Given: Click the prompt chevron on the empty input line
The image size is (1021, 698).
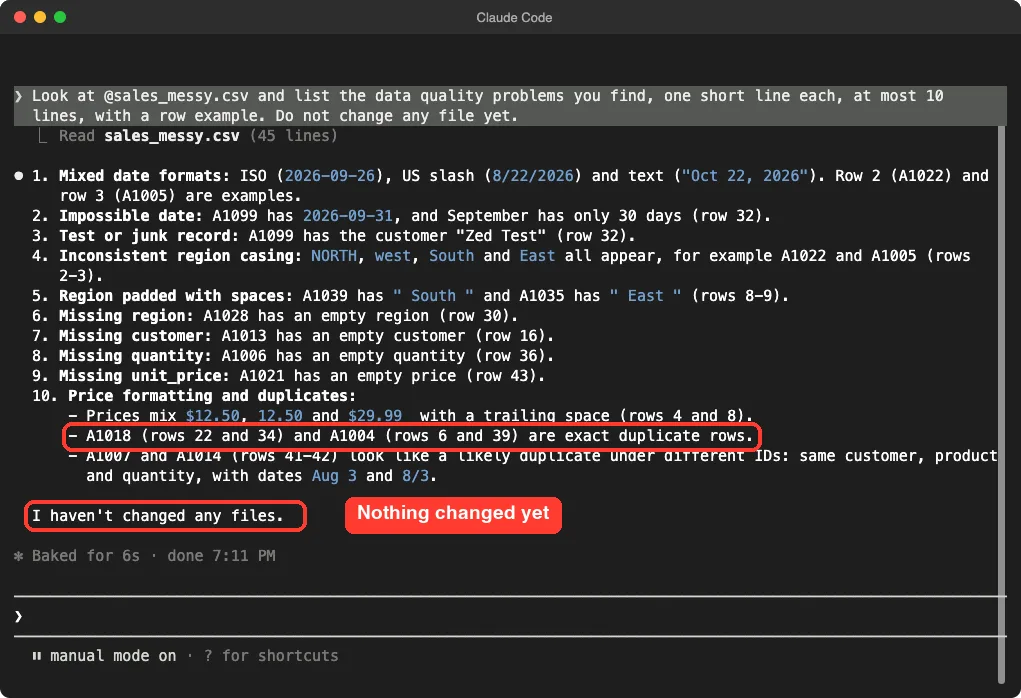Looking at the screenshot, I should [x=19, y=616].
